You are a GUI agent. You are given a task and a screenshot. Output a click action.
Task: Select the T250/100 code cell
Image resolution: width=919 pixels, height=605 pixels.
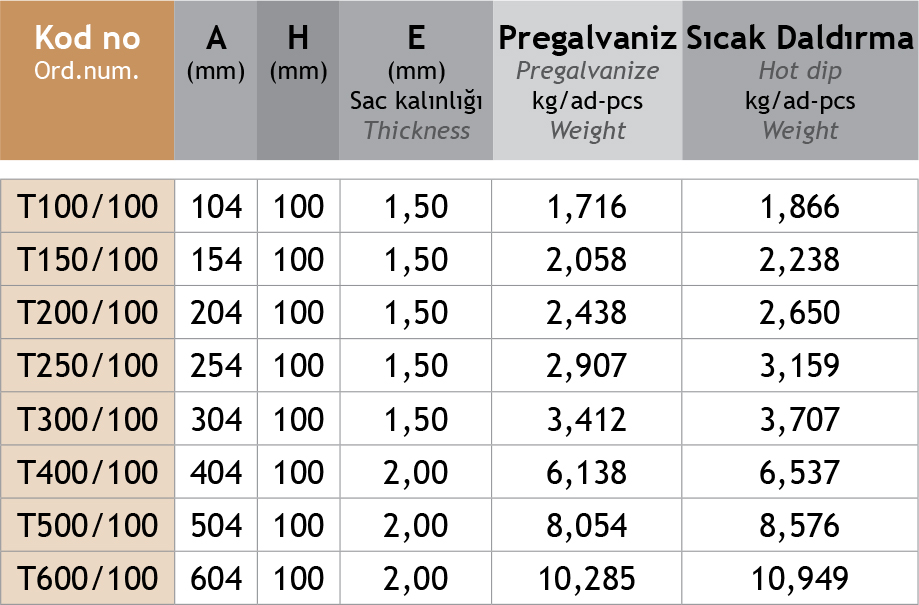(88, 366)
